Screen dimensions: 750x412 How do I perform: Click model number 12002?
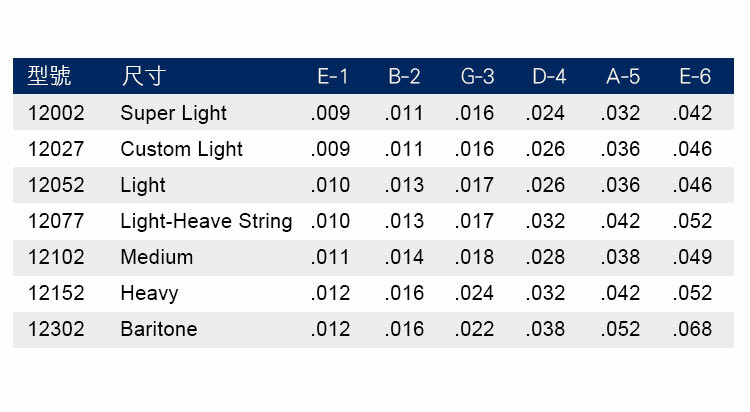[x=56, y=113]
